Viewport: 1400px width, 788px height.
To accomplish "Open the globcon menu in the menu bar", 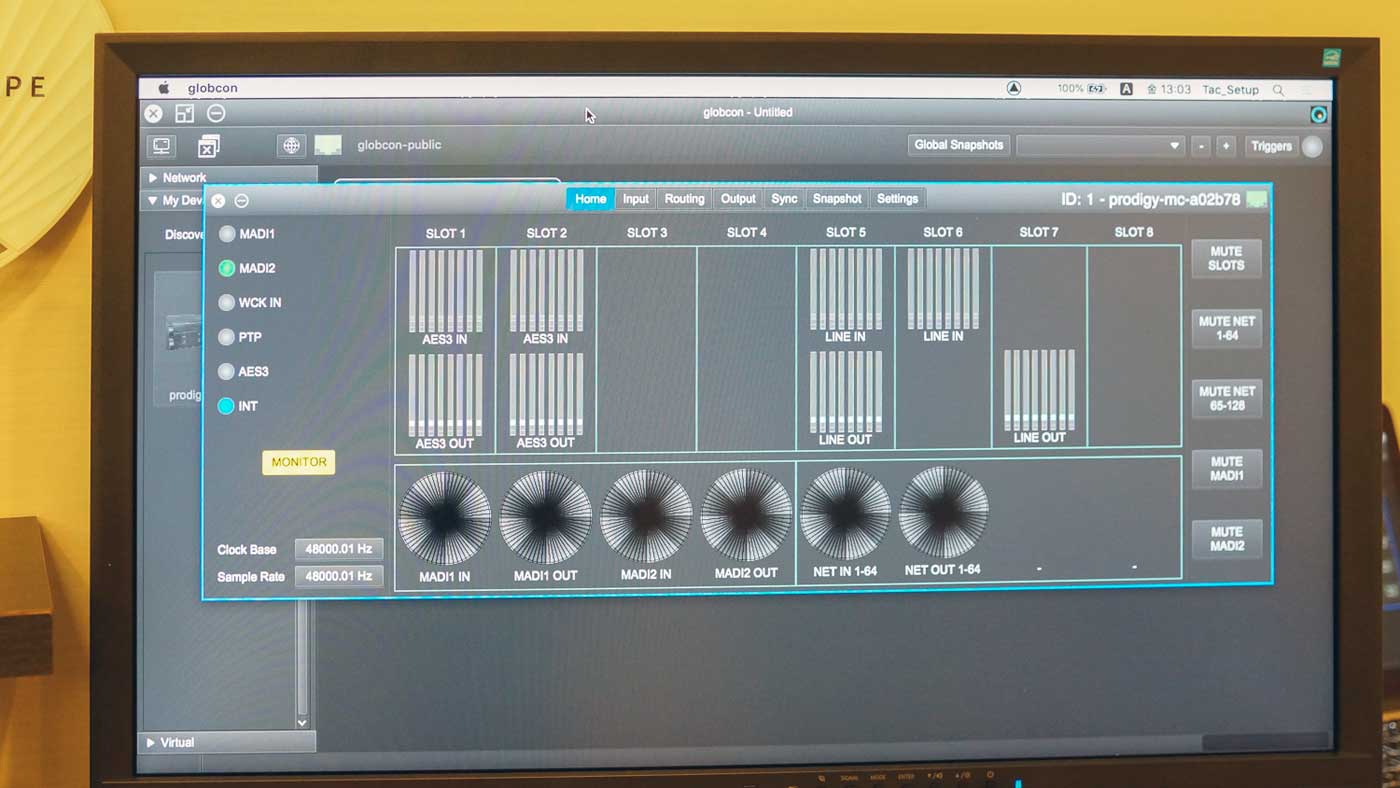I will [x=213, y=88].
